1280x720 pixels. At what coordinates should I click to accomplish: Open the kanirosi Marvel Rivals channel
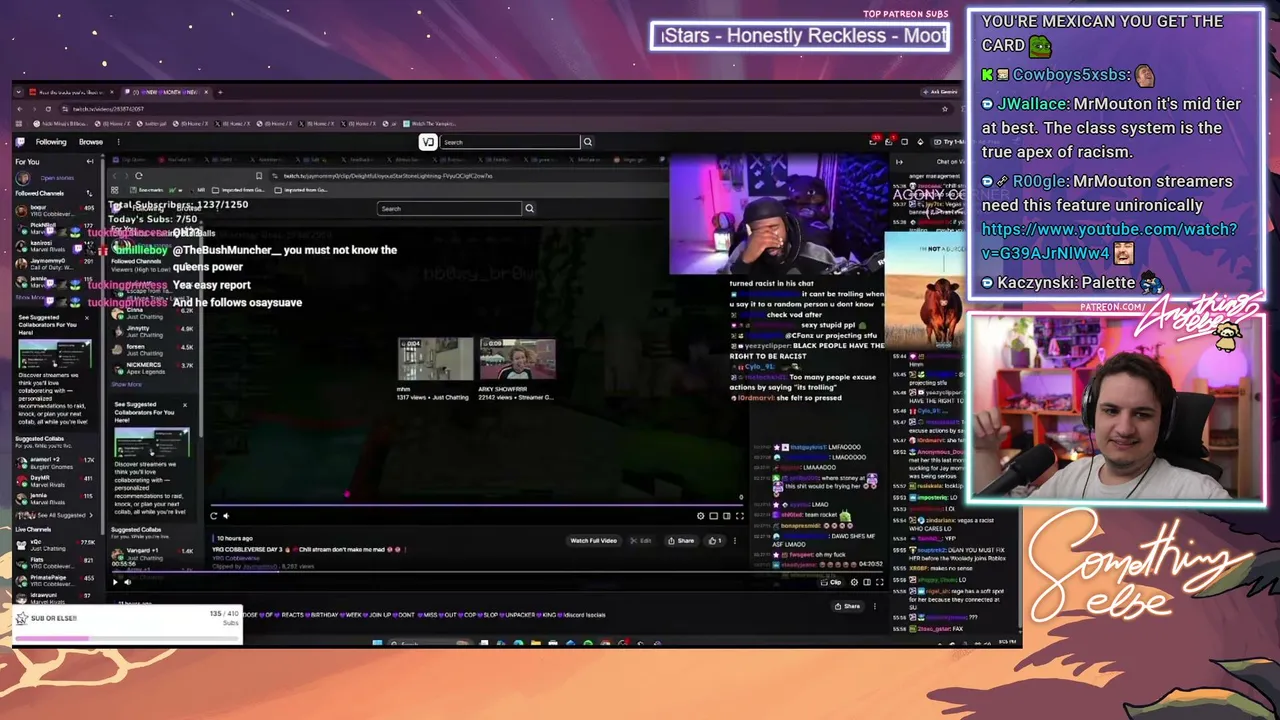pyautogui.click(x=55, y=245)
